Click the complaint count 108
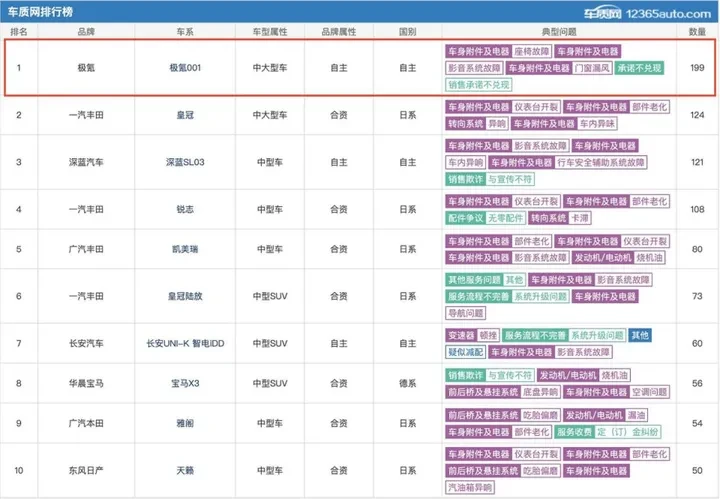 click(x=697, y=209)
